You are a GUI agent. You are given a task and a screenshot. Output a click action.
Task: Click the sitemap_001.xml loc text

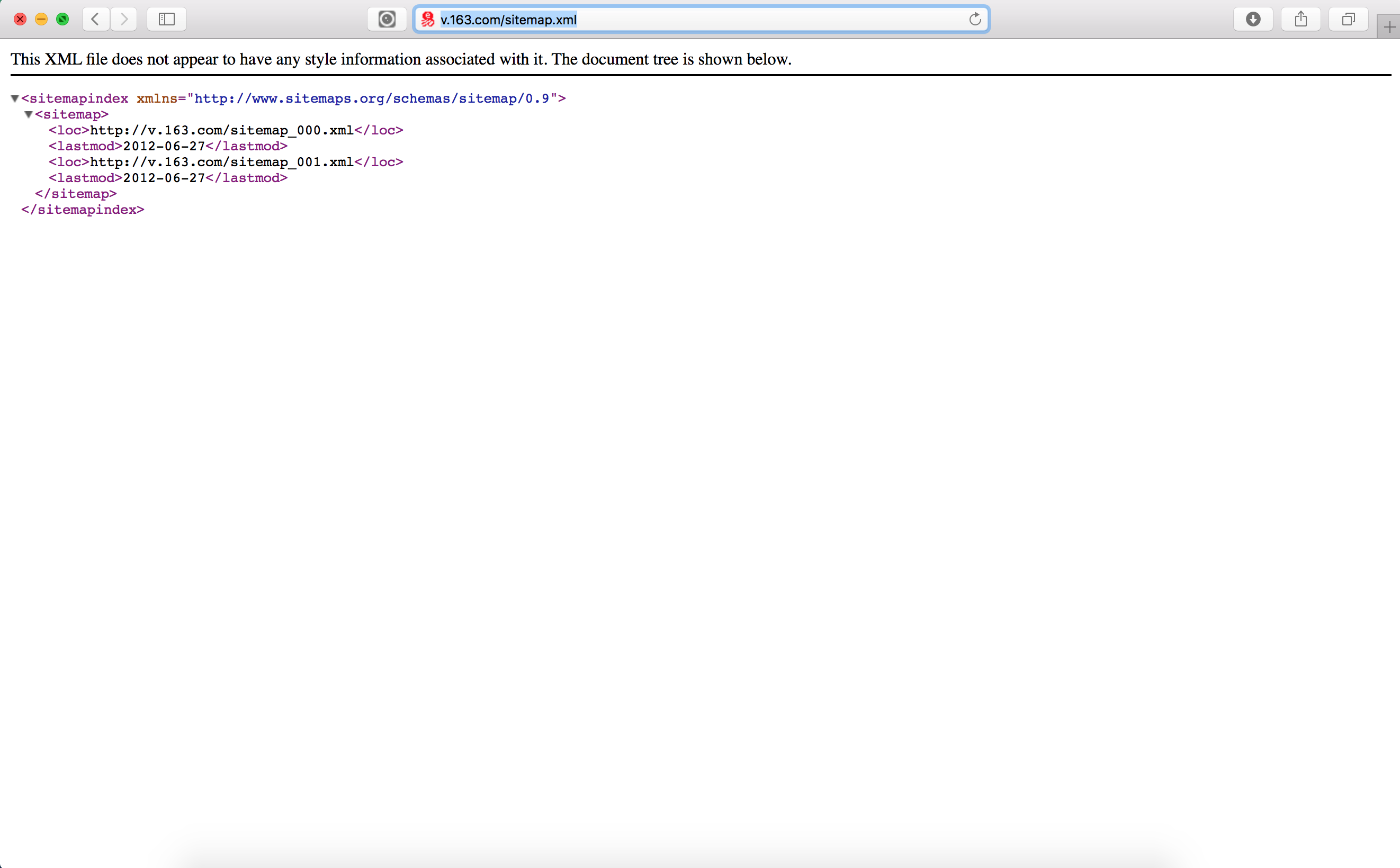click(222, 162)
